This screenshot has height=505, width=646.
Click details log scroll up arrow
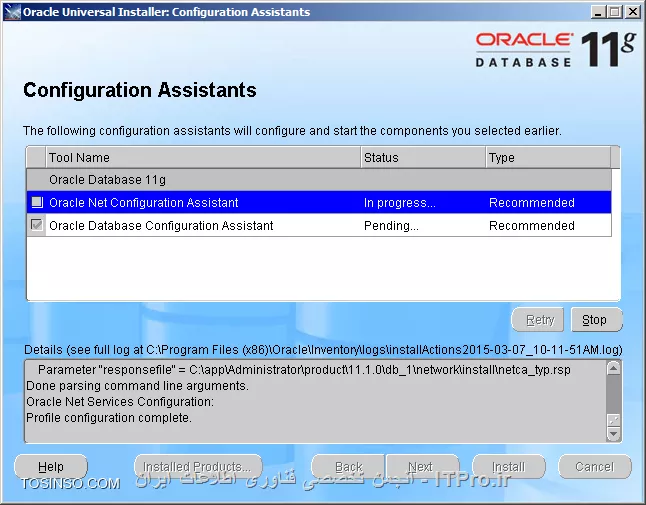tap(613, 368)
